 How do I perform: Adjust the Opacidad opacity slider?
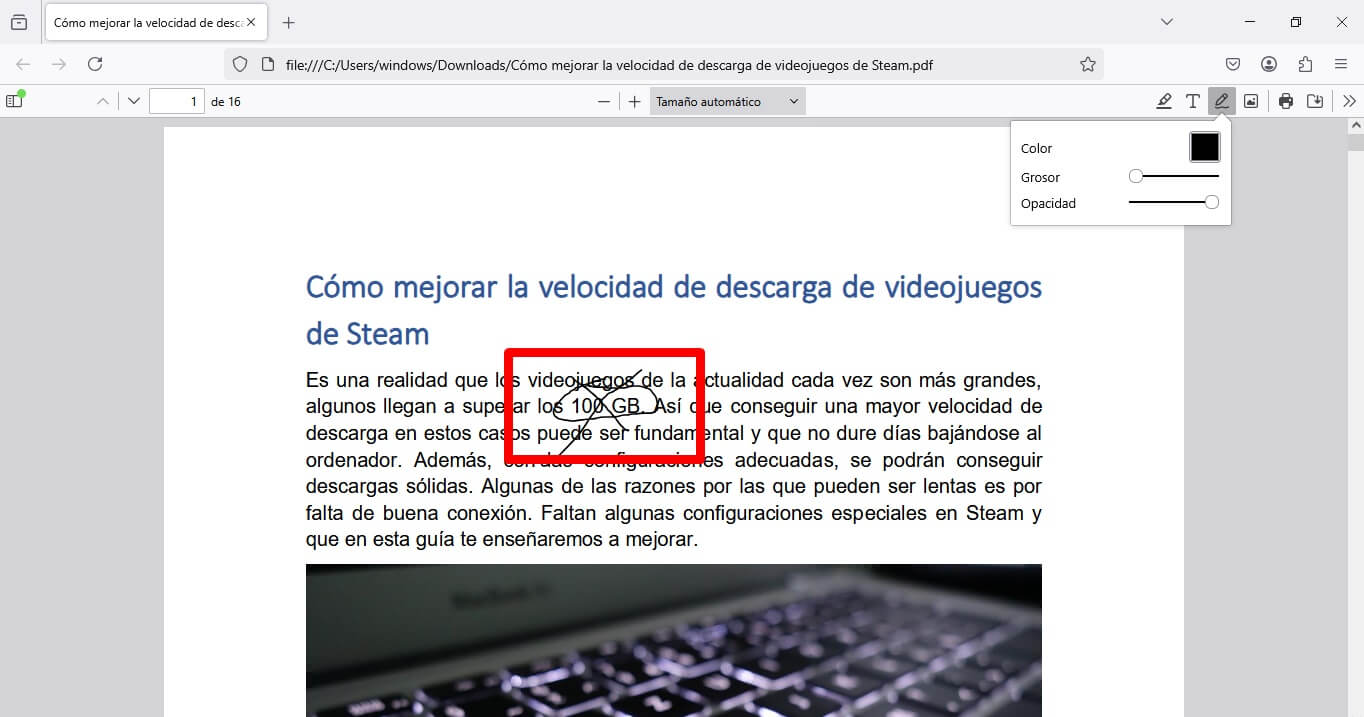1174,202
